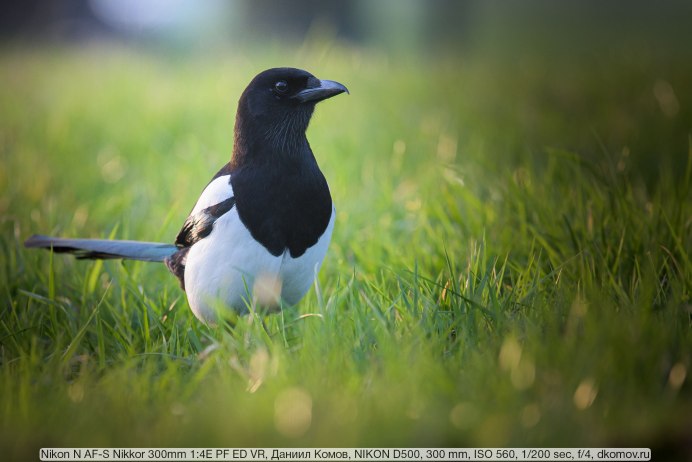Click the top of the magpie's head
This screenshot has height=462, width=692.
(x=275, y=72)
